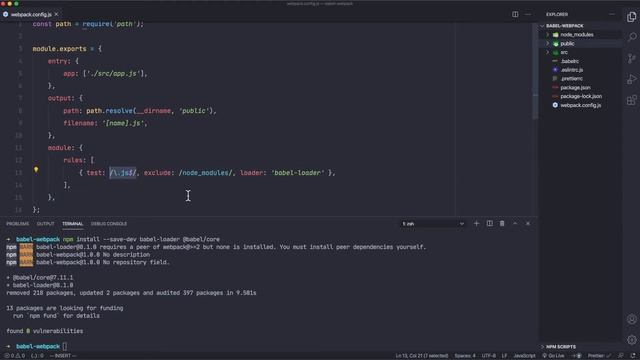Click the split editor icon
This screenshot has height=360, width=640.
(x=515, y=14)
